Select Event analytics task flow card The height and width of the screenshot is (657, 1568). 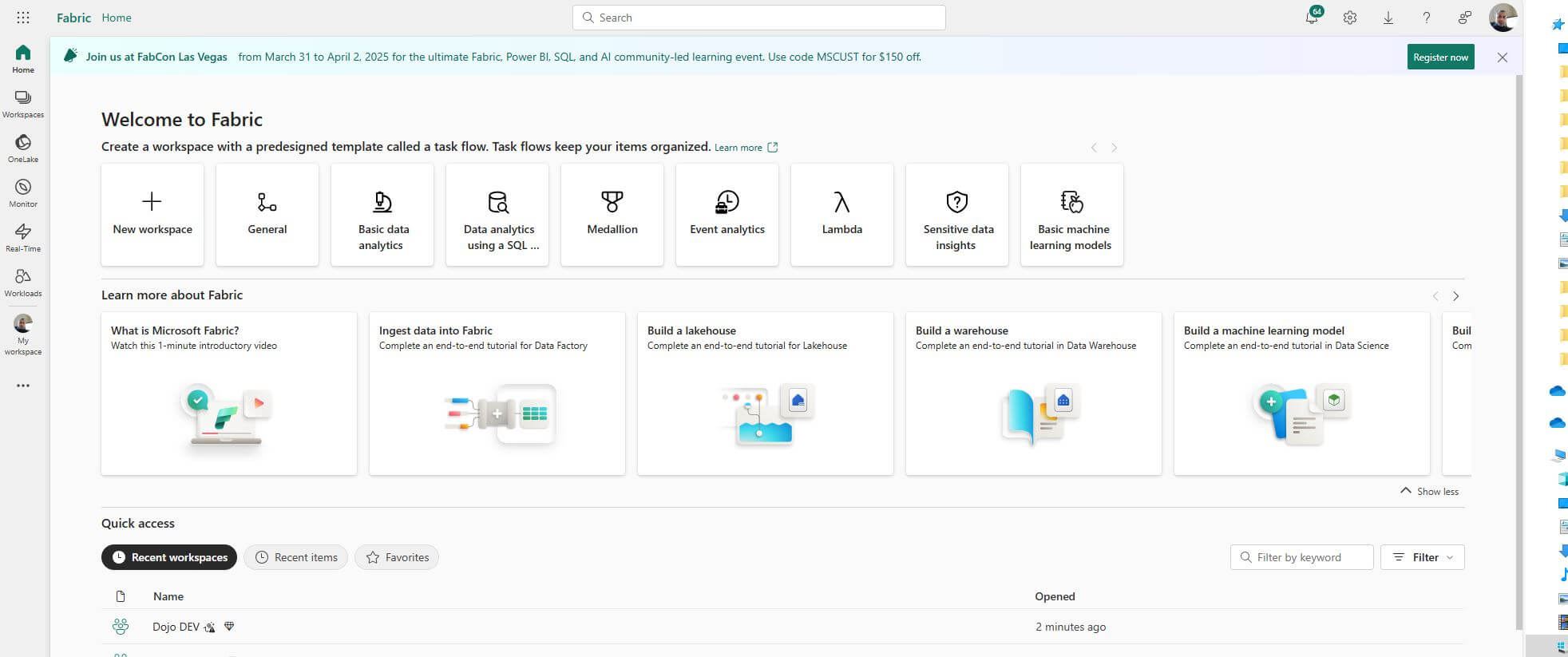pos(727,215)
